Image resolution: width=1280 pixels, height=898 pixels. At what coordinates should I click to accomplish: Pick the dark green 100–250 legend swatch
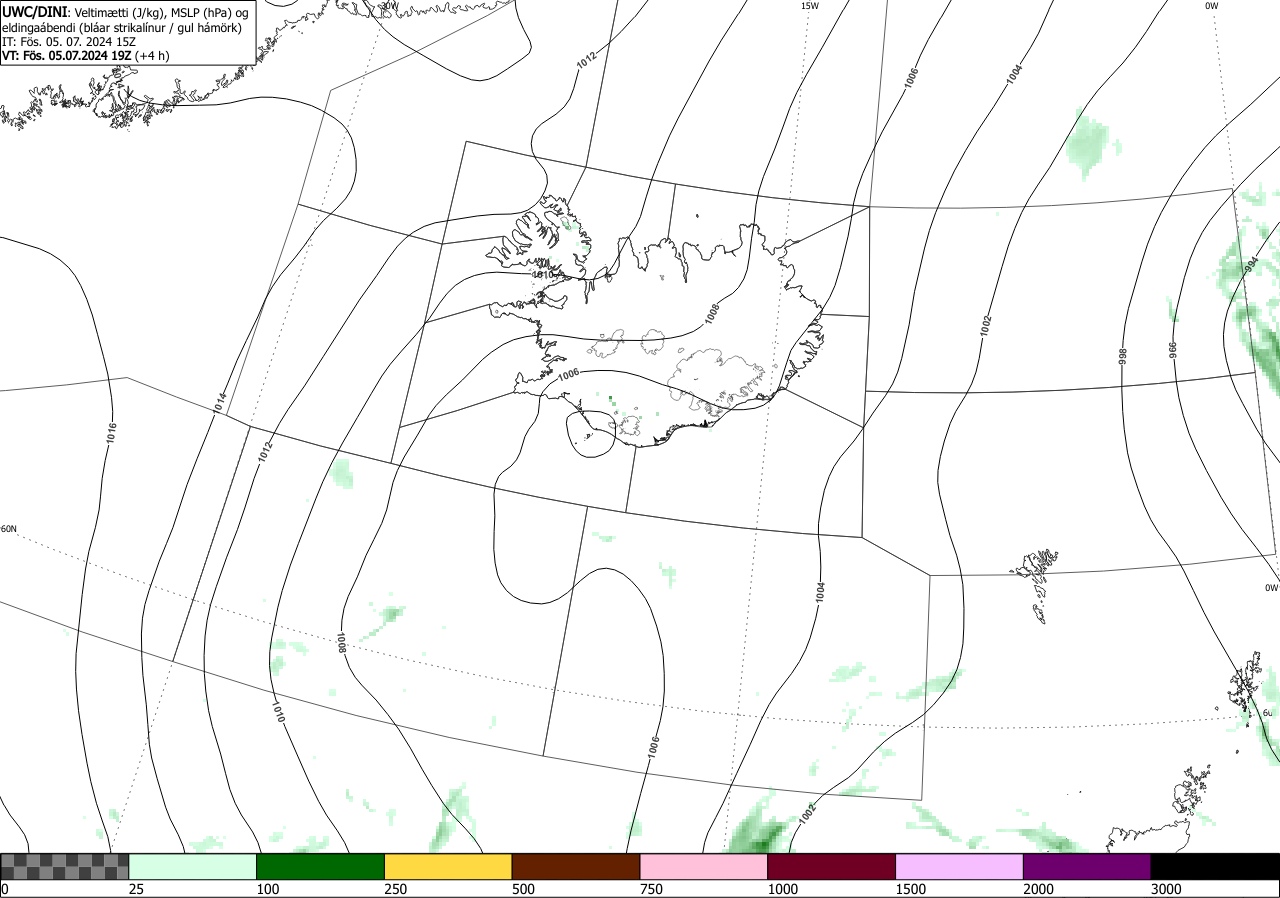click(x=321, y=866)
